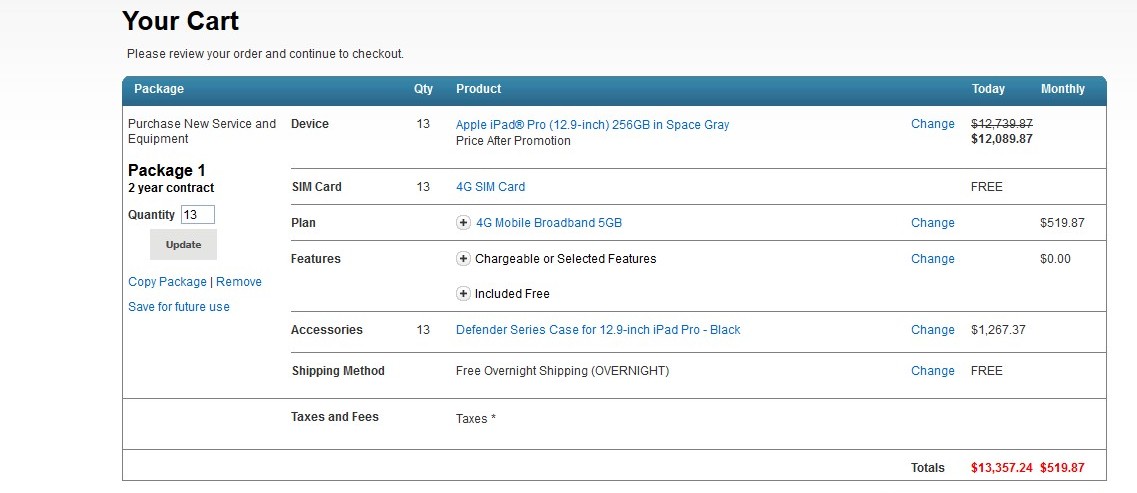The image size is (1137, 493).
Task: Open the 4G Mobile Broadband 5GB link
Action: point(548,223)
